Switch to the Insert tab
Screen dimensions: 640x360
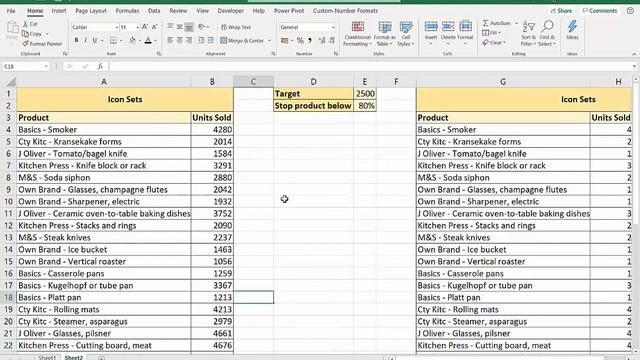[x=59, y=11]
